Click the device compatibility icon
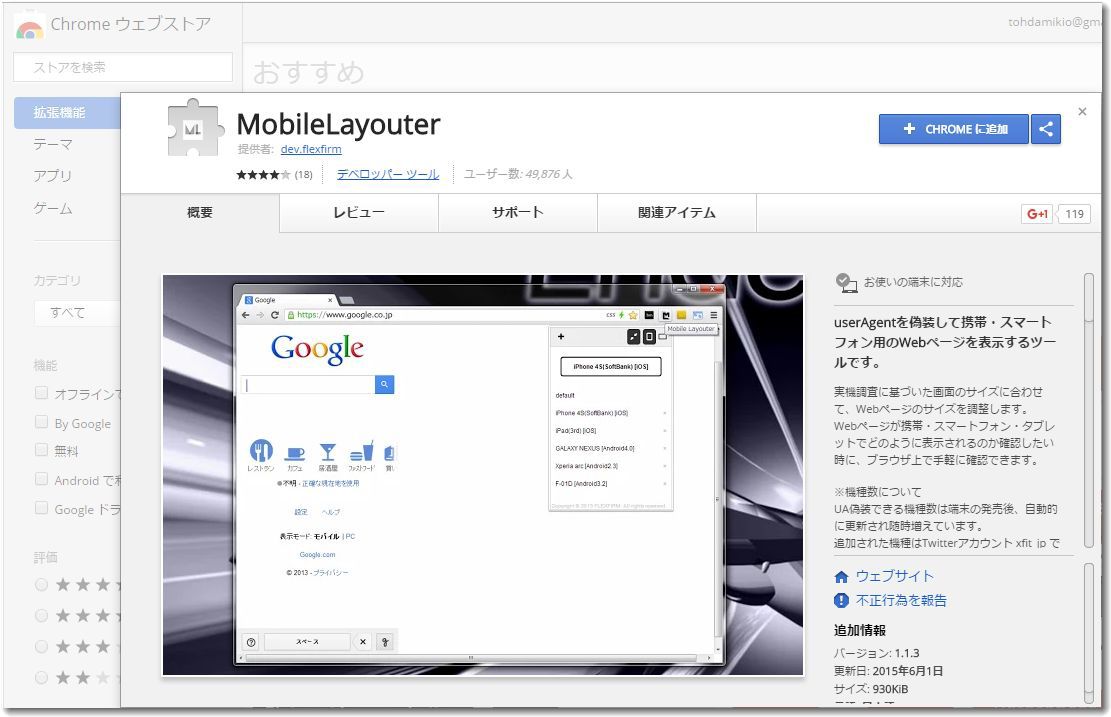1111x717 pixels. 846,283
